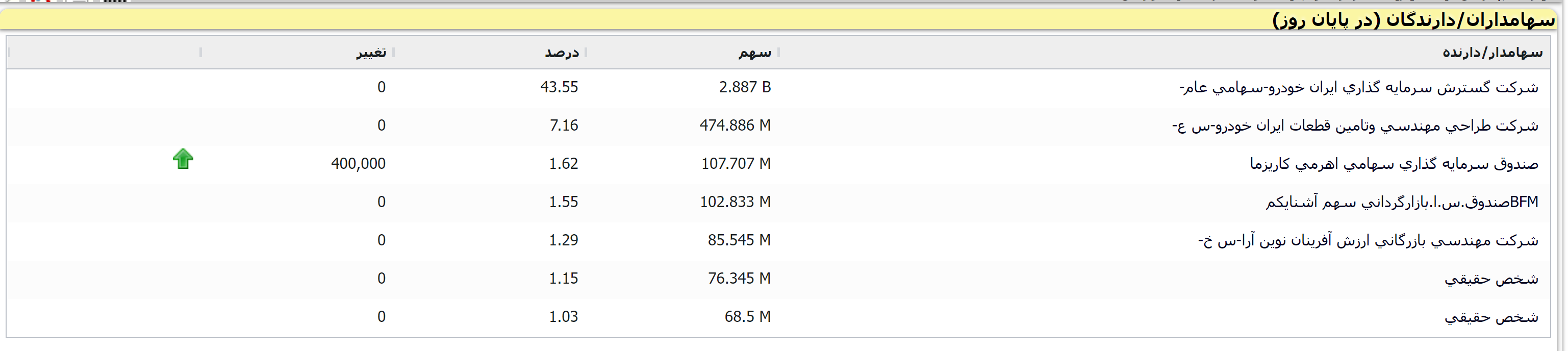Sort by the درصد column header
This screenshot has width=1568, height=351.
(x=561, y=53)
